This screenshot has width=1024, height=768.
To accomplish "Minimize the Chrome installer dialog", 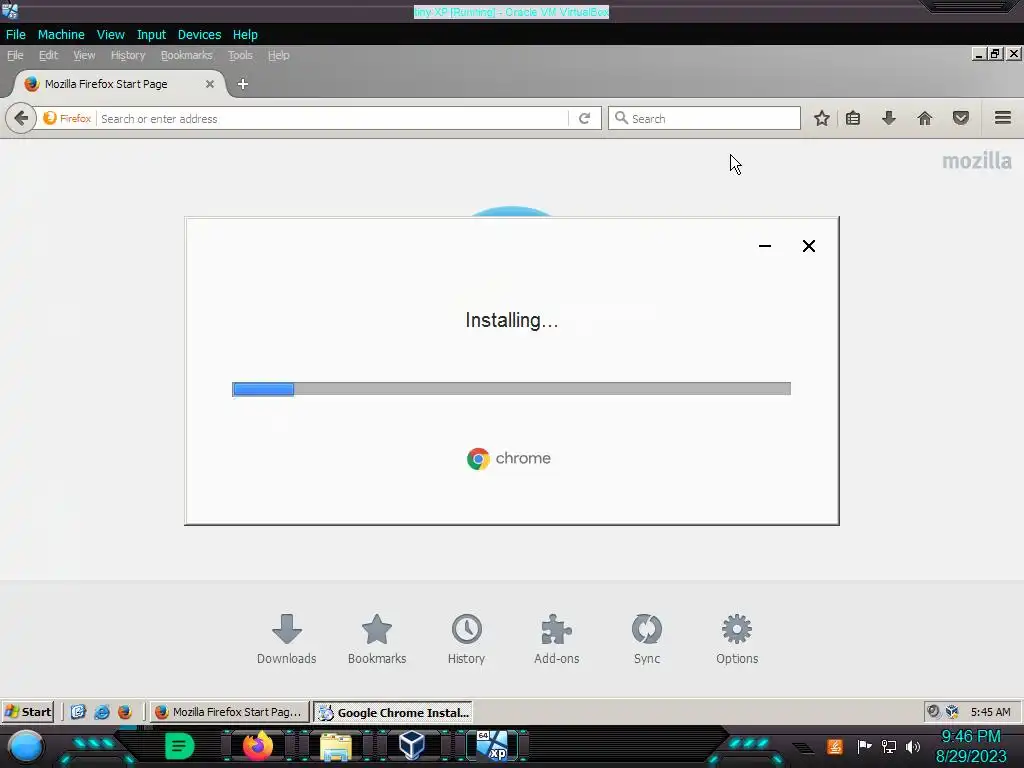I will (x=765, y=246).
